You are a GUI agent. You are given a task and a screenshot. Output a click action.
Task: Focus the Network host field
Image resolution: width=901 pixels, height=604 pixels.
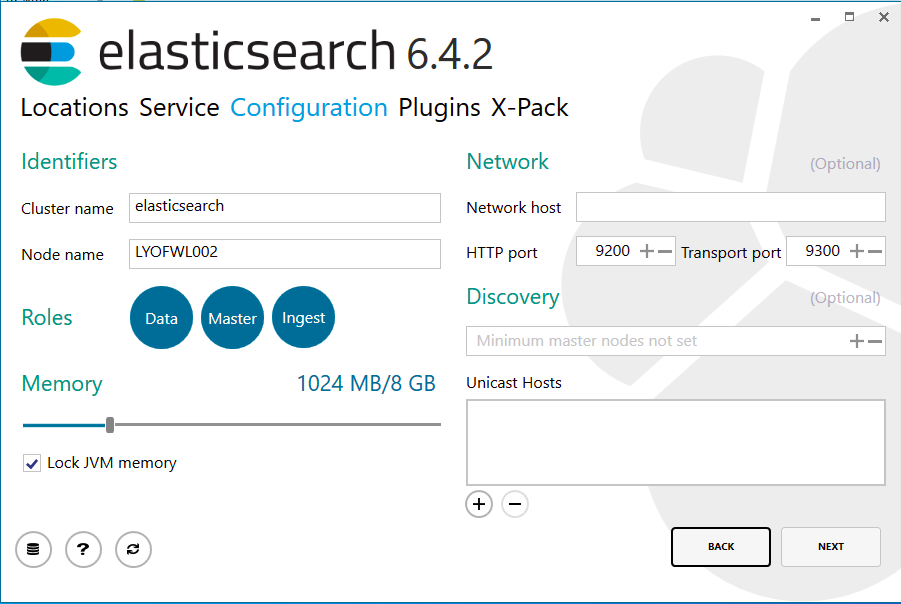click(x=731, y=207)
